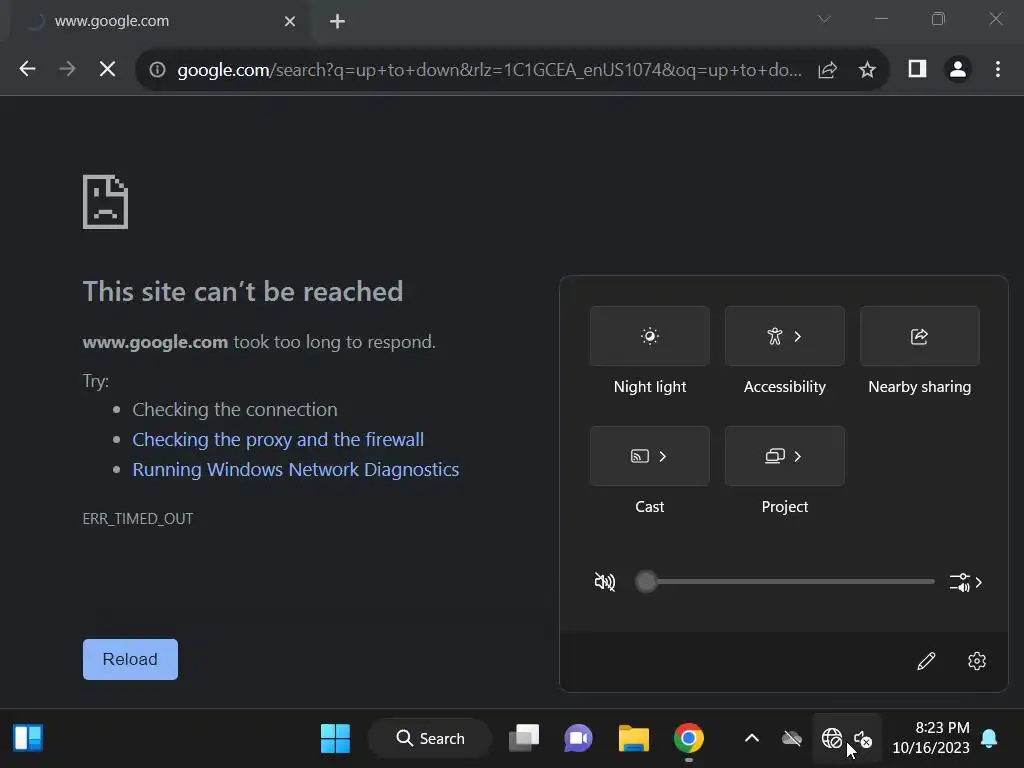
Task: Open Checking the proxy and the firewall
Action: 278,440
